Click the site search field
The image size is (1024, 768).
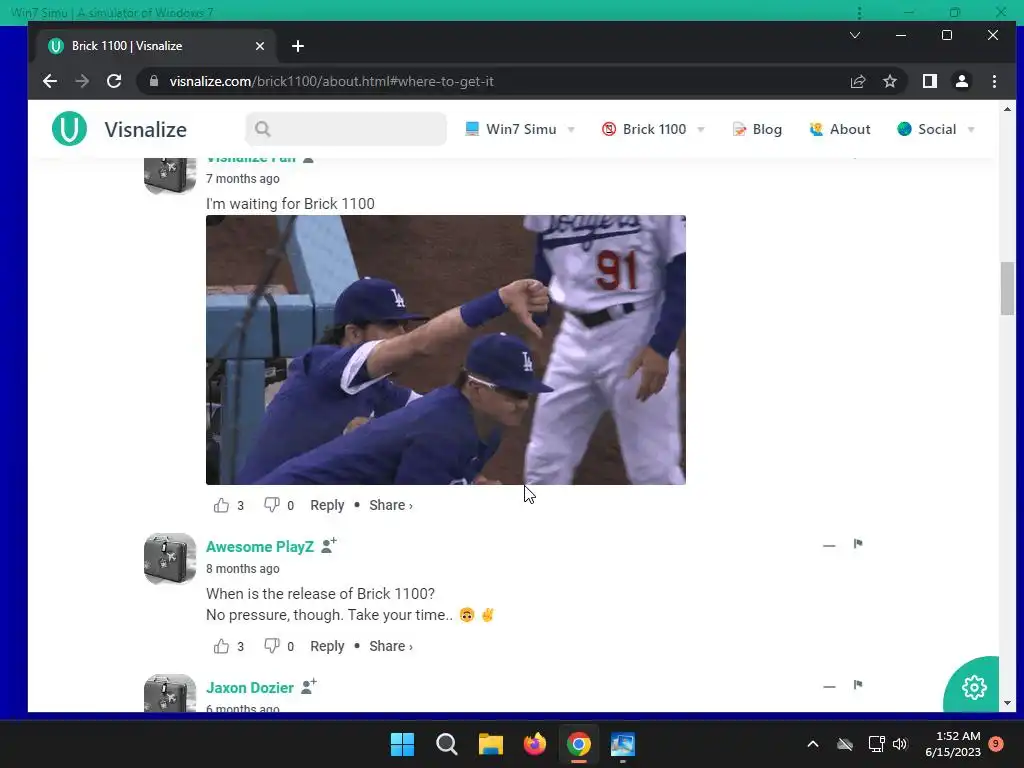pyautogui.click(x=346, y=129)
